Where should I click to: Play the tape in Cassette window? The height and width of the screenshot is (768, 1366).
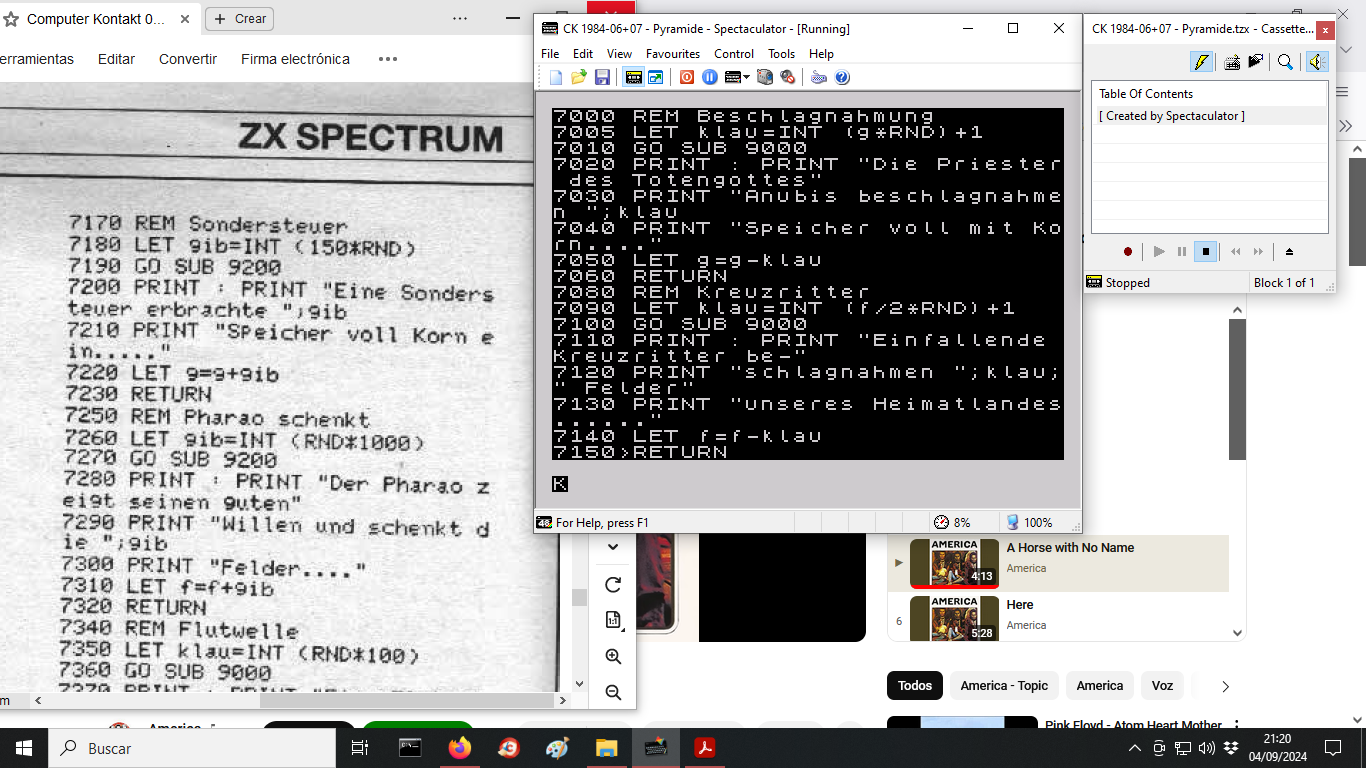click(x=1159, y=252)
